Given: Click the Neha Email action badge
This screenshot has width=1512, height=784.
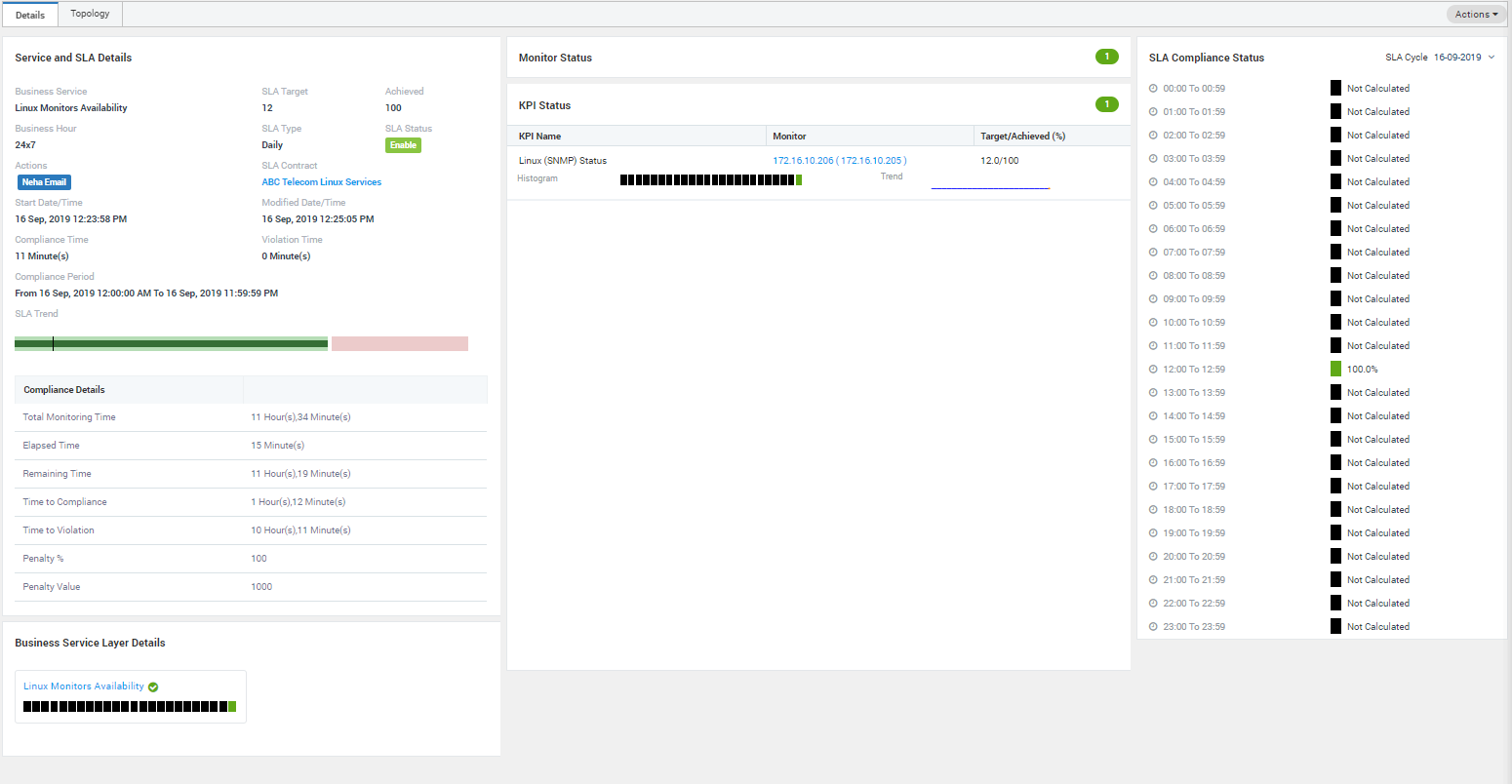Looking at the screenshot, I should [44, 182].
